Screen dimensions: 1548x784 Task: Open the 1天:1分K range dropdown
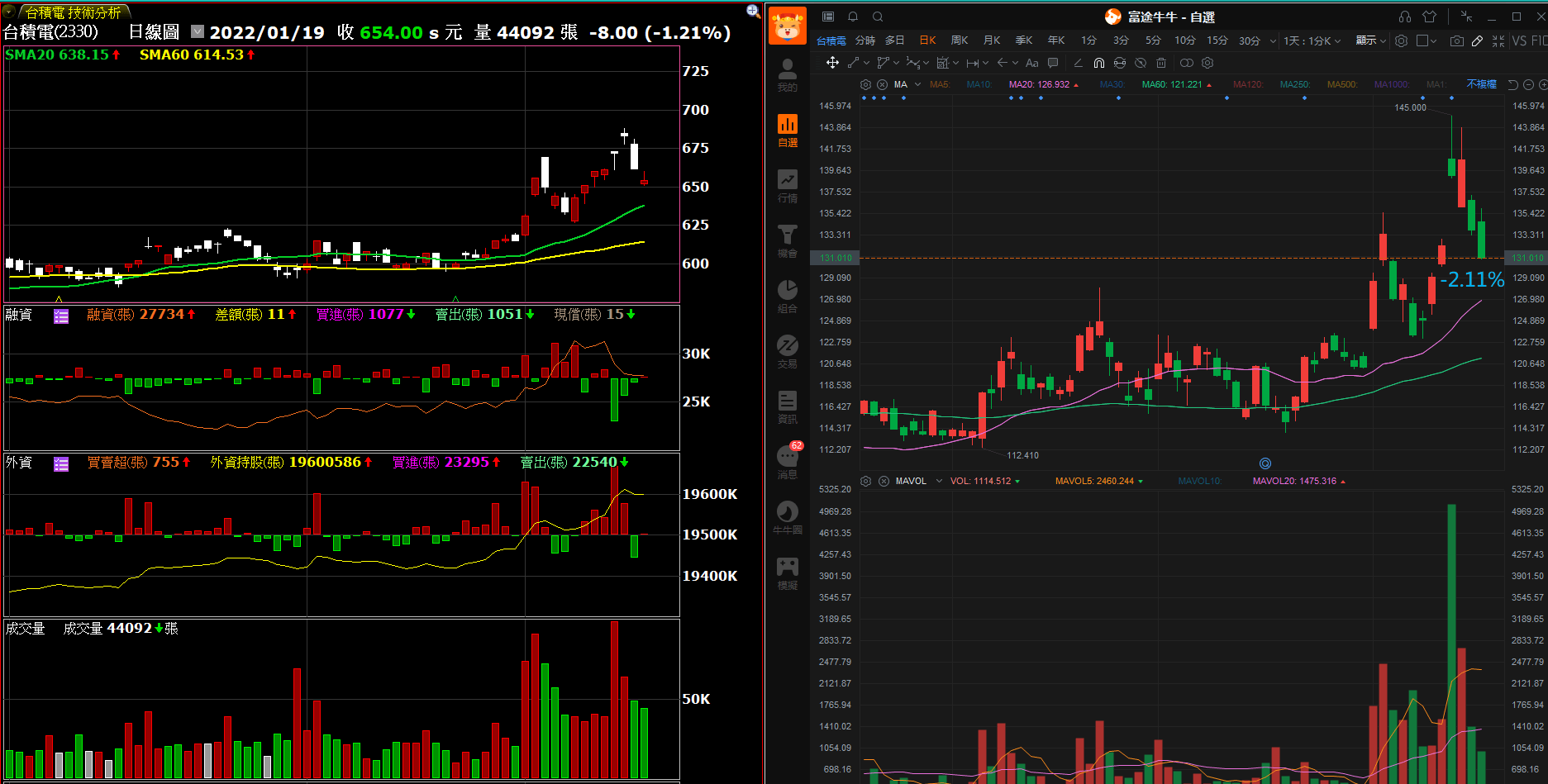[x=1312, y=40]
